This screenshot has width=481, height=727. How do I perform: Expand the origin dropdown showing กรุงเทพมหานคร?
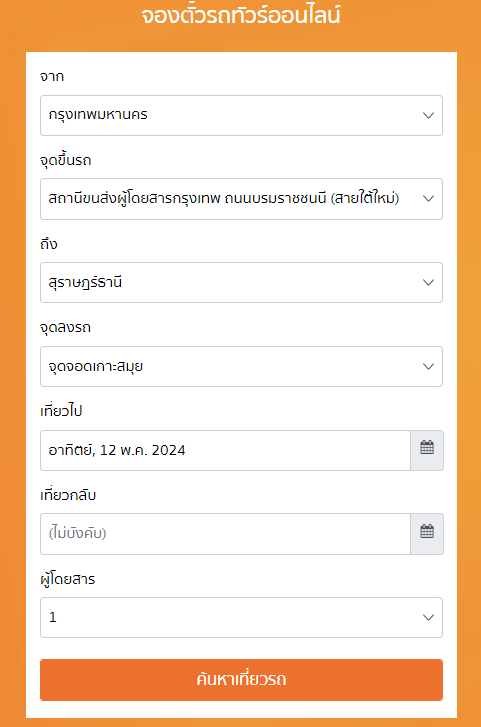click(241, 115)
